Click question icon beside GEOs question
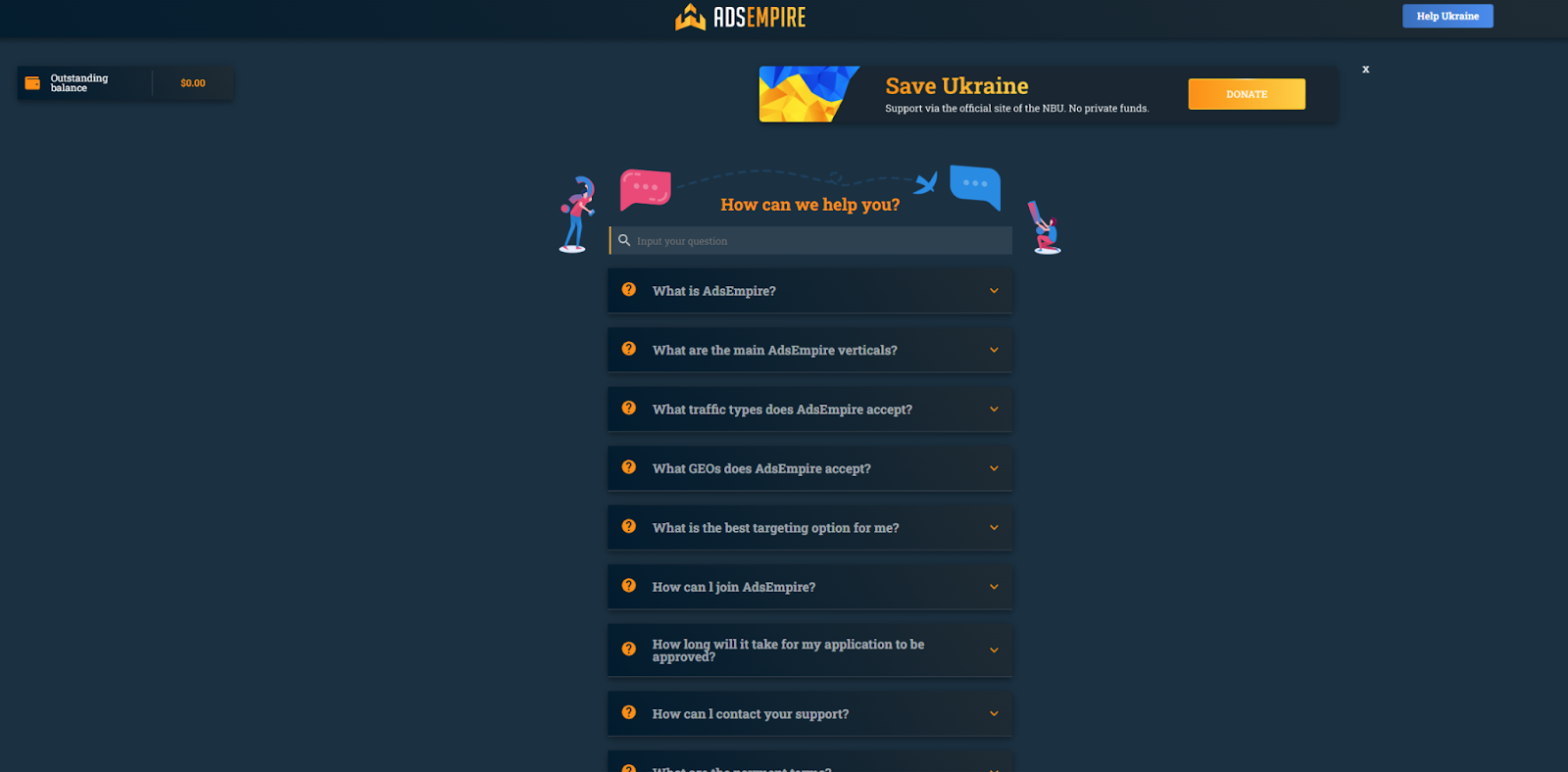1568x772 pixels. (x=629, y=467)
